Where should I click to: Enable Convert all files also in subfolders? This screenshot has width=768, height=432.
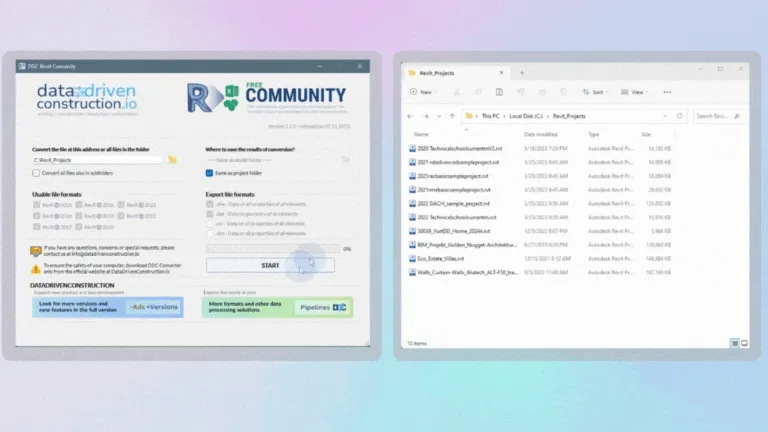click(36, 173)
